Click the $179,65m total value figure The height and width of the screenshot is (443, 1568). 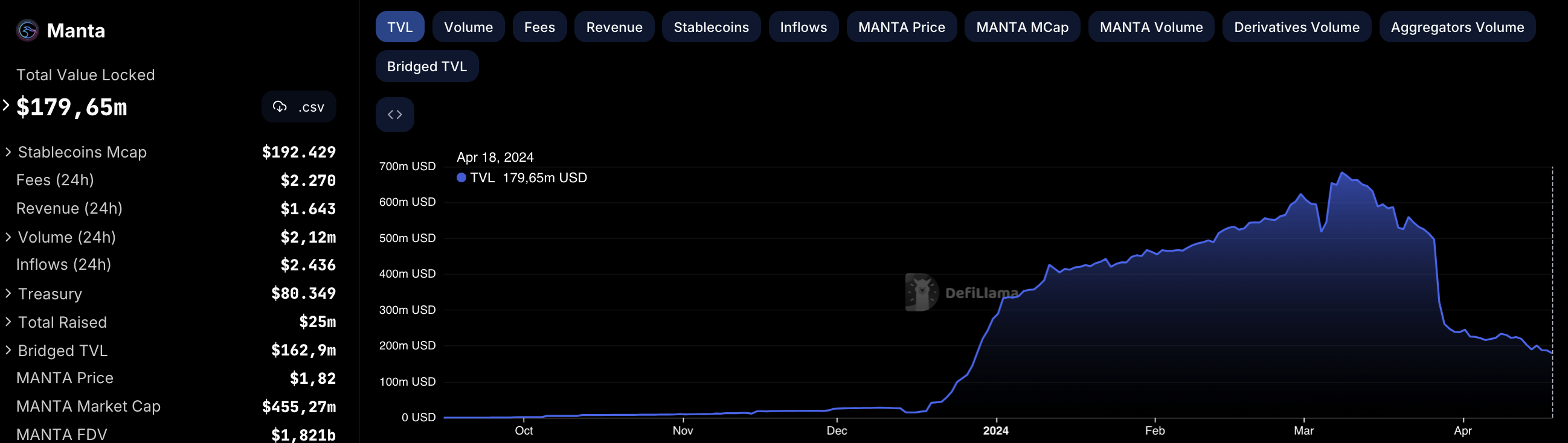coord(72,107)
